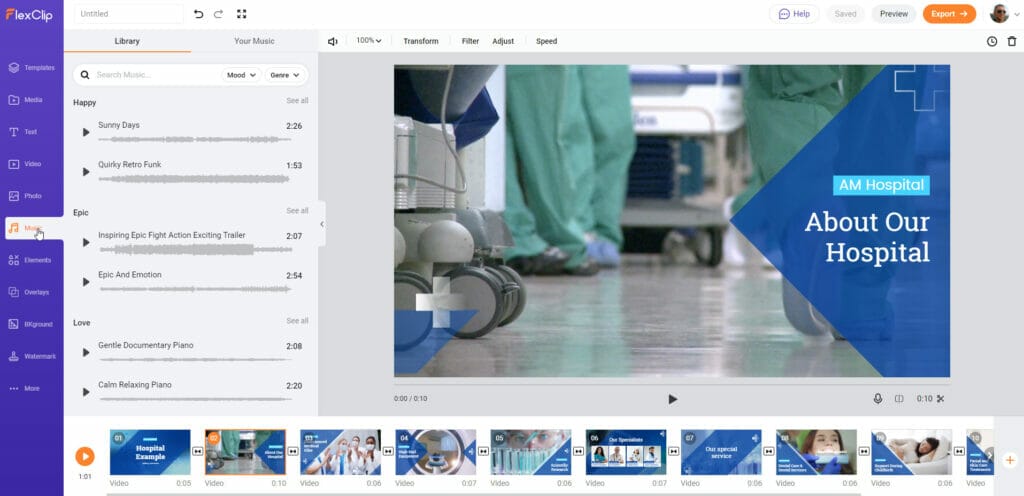The height and width of the screenshot is (496, 1024).
Task: Play the video in the preview canvas
Action: click(673, 399)
